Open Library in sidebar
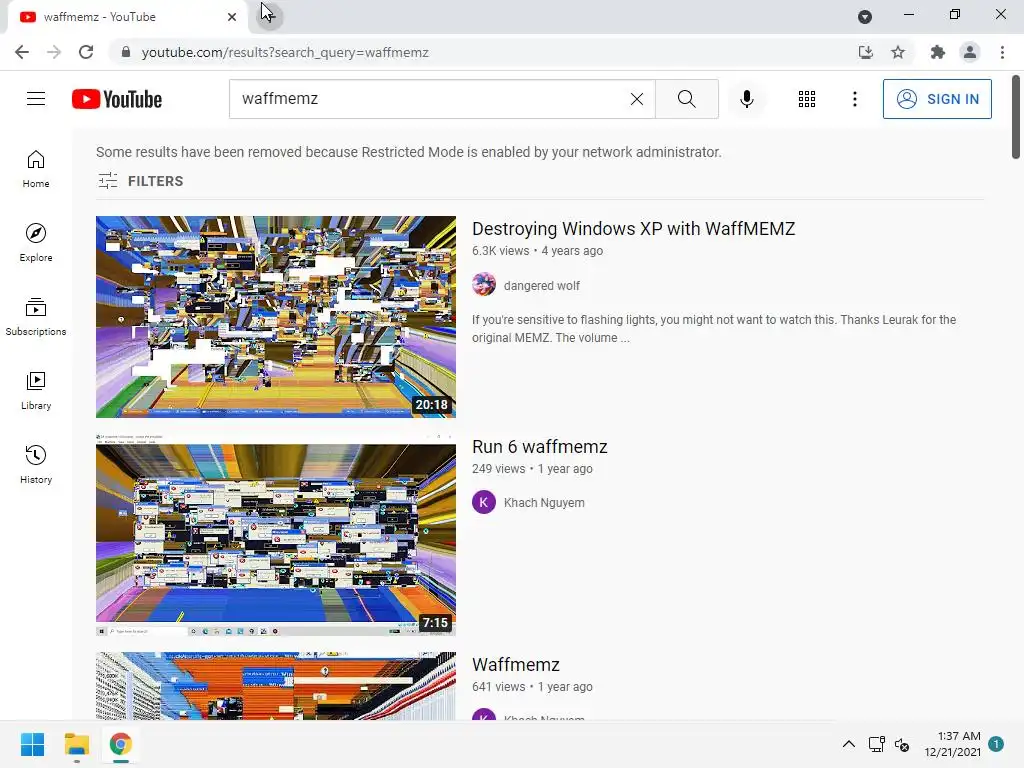The width and height of the screenshot is (1024, 768). 36,390
